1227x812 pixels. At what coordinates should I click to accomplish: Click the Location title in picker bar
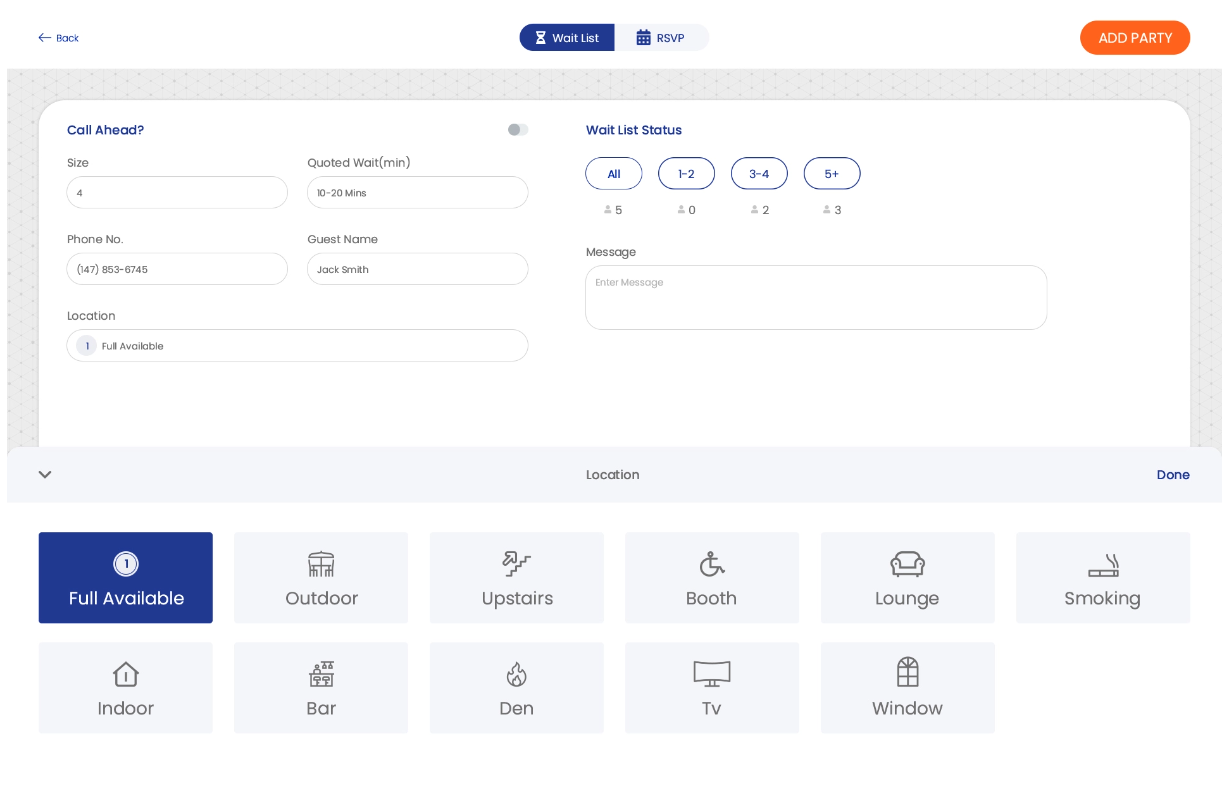tap(613, 475)
